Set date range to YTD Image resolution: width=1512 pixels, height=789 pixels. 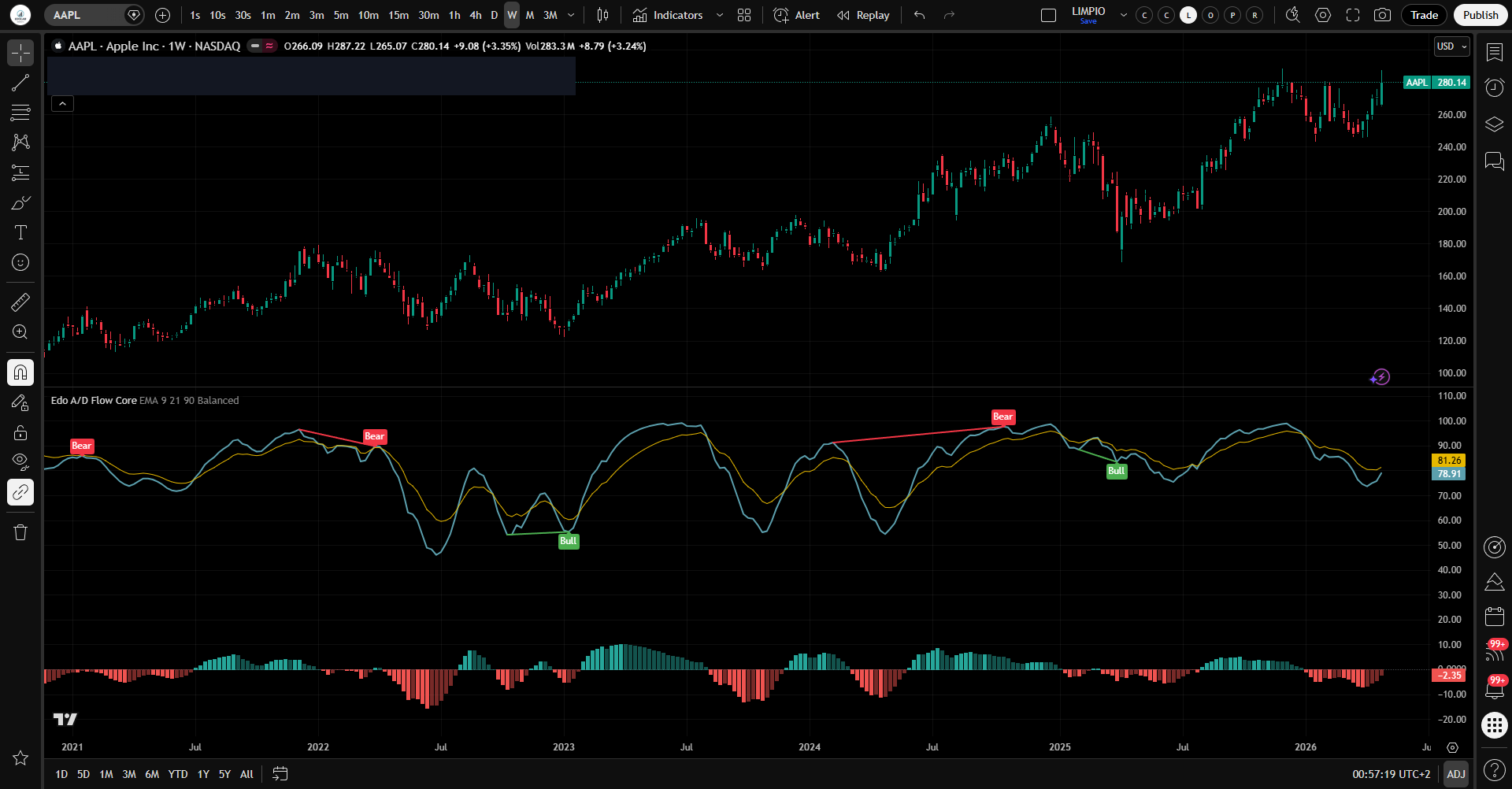click(178, 774)
